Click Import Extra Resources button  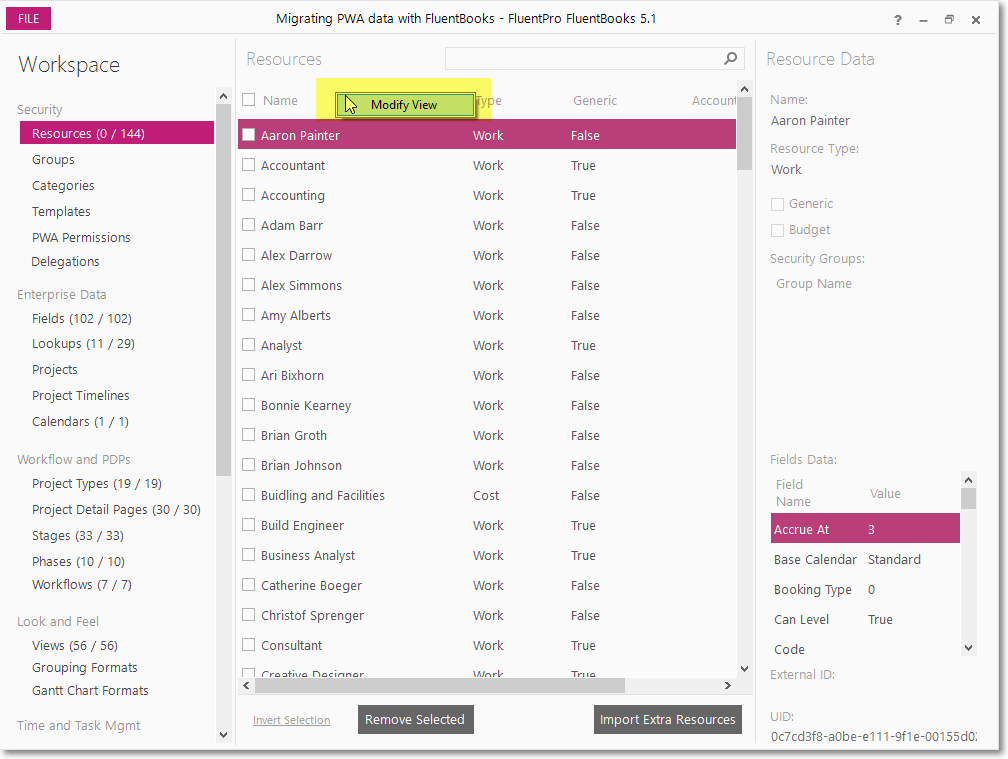667,719
